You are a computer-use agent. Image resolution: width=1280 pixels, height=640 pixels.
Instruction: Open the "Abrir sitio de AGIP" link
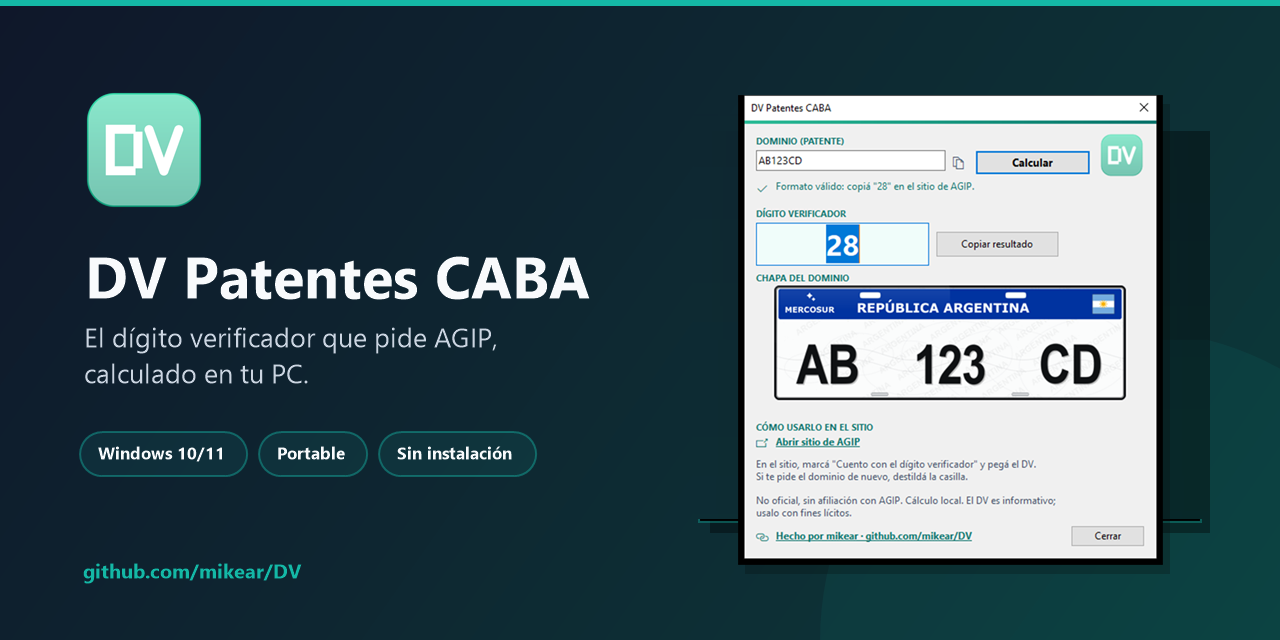coord(817,442)
